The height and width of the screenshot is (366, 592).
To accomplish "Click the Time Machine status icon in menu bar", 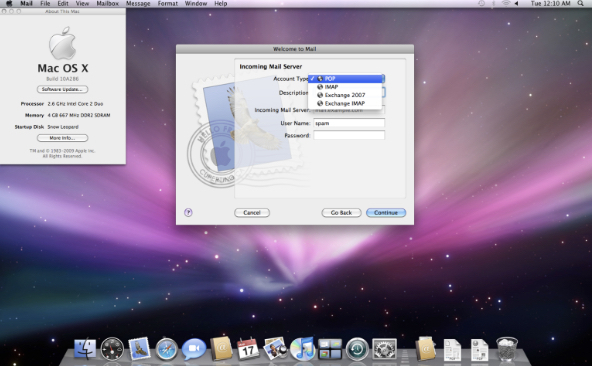I will click(x=481, y=3).
